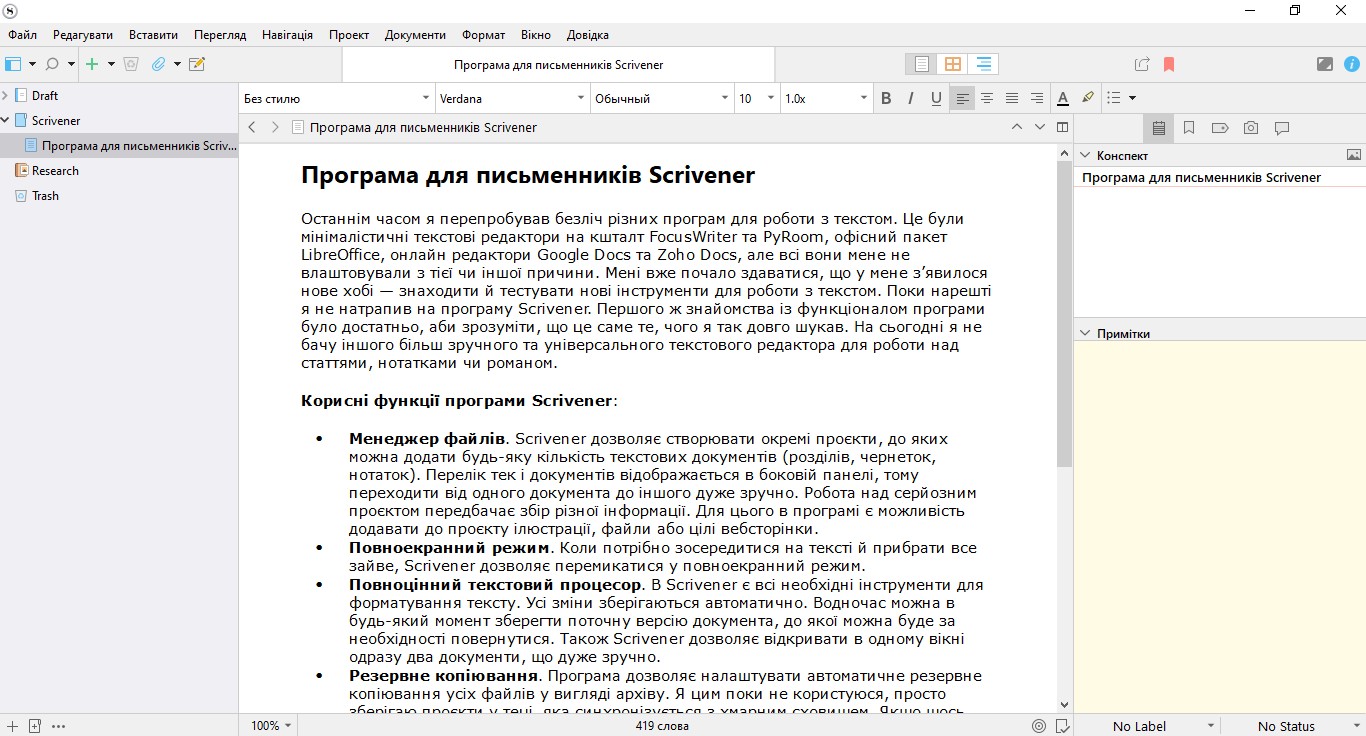
Task: Click the highlighter pen icon
Action: tap(1088, 98)
